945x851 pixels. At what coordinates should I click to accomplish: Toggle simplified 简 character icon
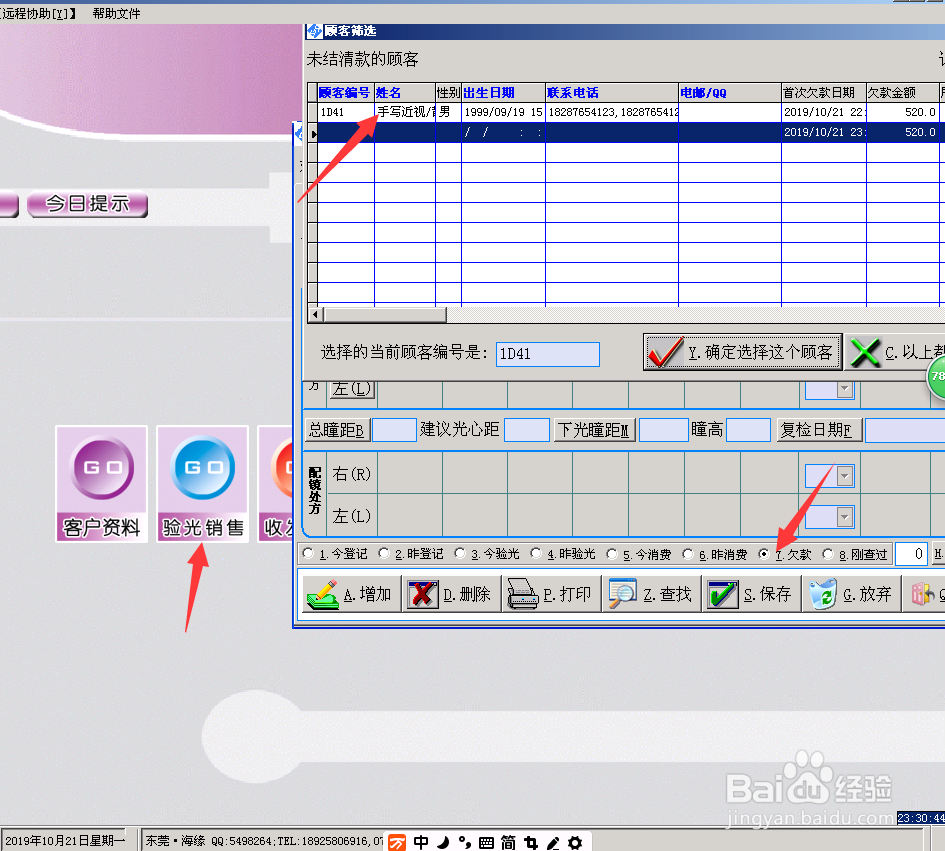click(x=508, y=842)
